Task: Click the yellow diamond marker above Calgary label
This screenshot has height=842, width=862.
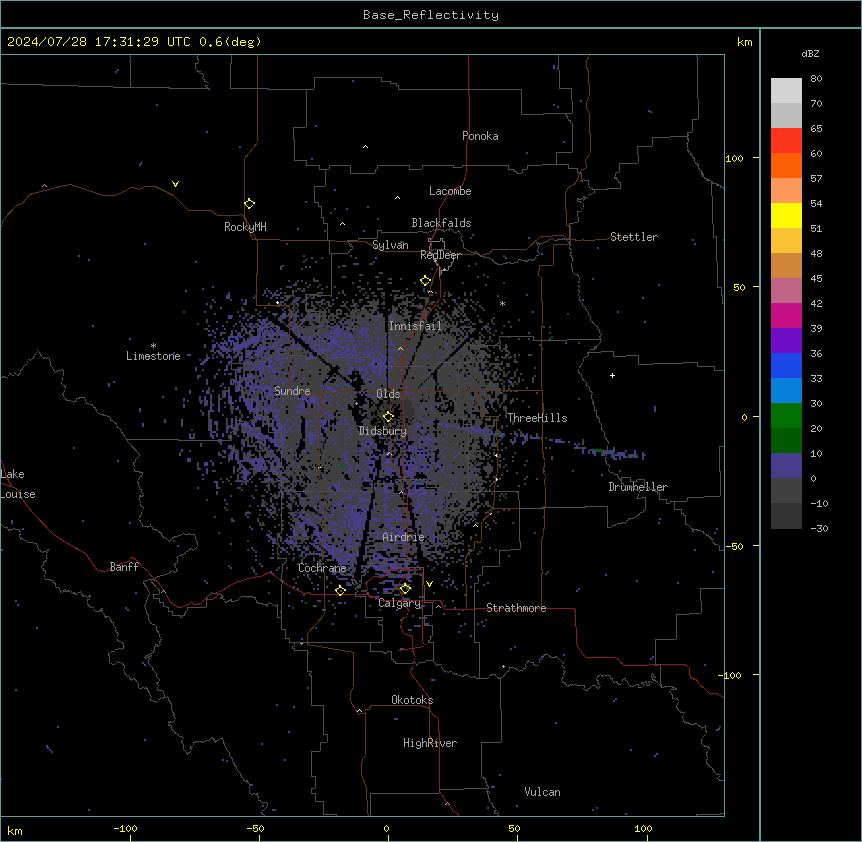Action: click(x=405, y=589)
